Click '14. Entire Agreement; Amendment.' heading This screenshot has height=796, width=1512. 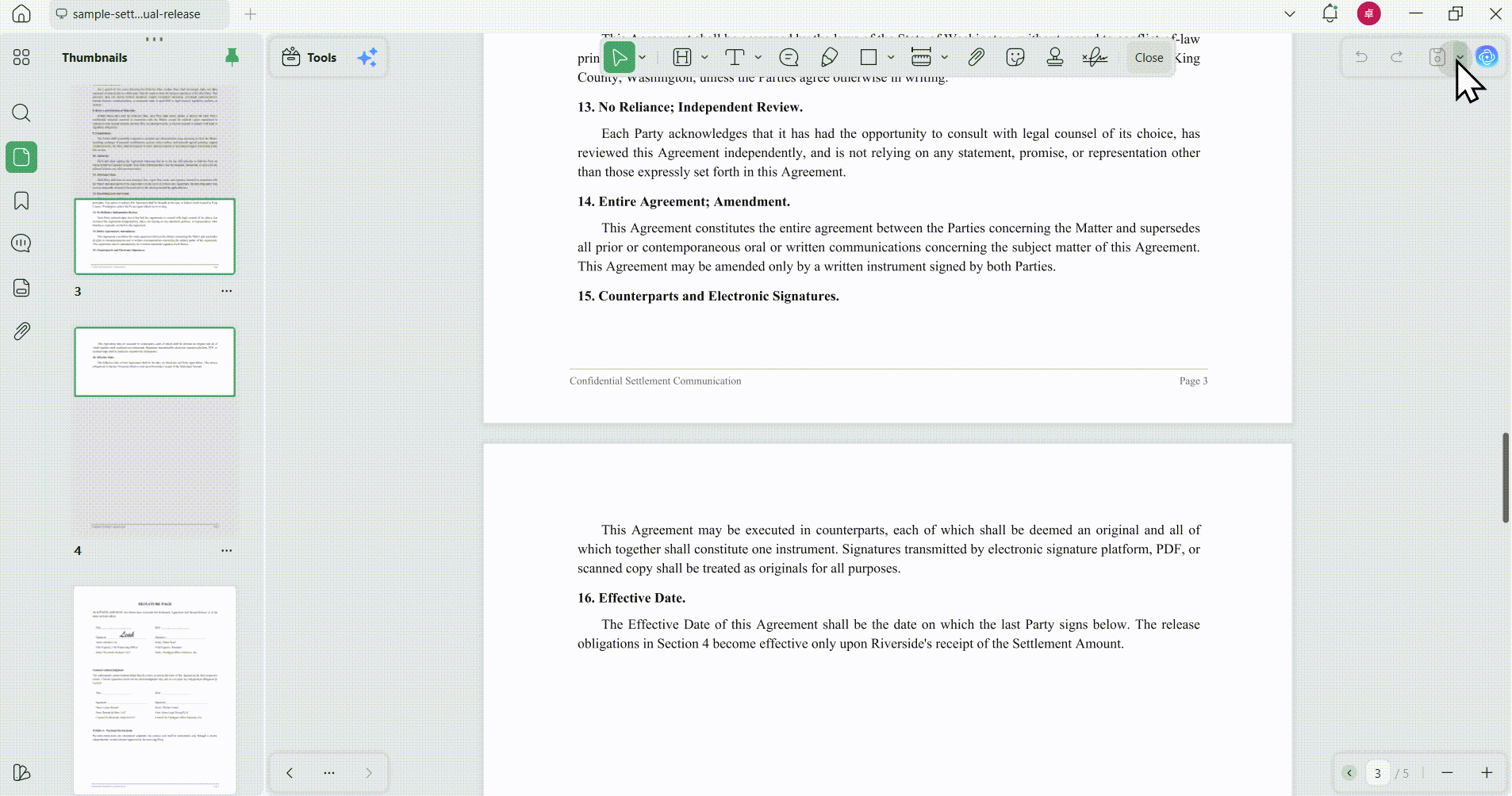pyautogui.click(x=684, y=201)
